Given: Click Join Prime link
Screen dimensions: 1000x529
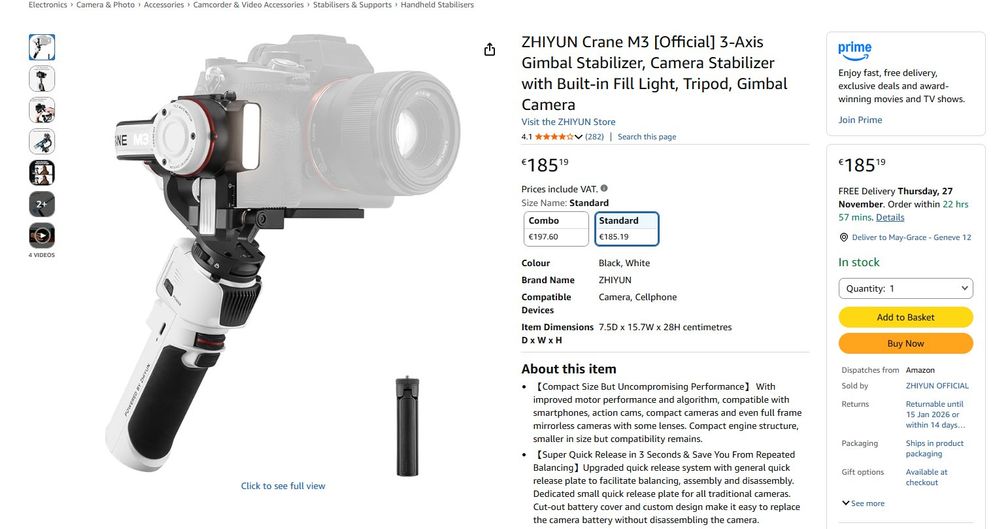Looking at the screenshot, I should click(860, 120).
